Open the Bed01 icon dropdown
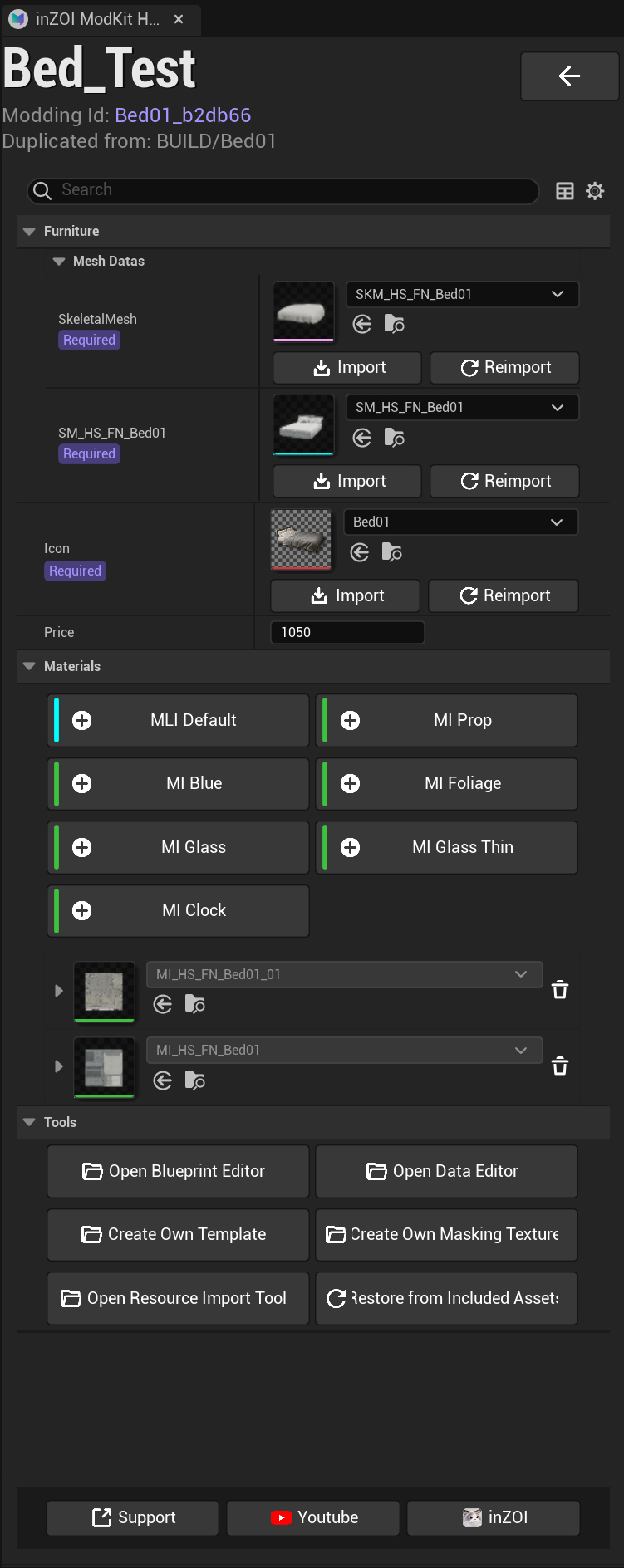The height and width of the screenshot is (1568, 624). point(460,522)
